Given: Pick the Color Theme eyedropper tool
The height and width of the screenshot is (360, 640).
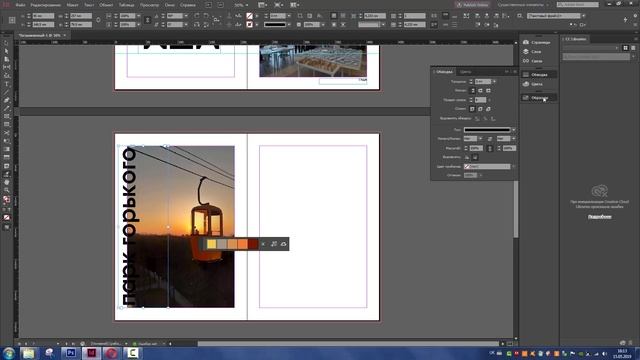Looking at the screenshot, I should click(6, 174).
